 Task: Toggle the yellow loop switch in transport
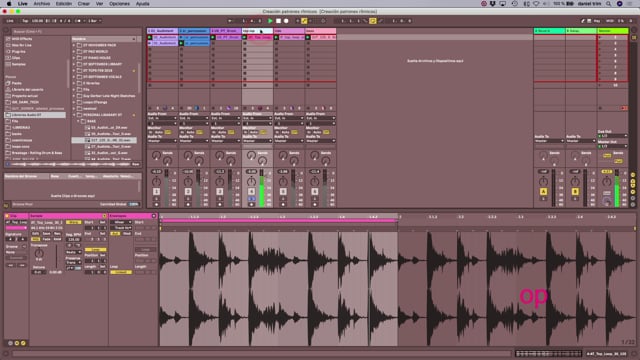coord(373,21)
